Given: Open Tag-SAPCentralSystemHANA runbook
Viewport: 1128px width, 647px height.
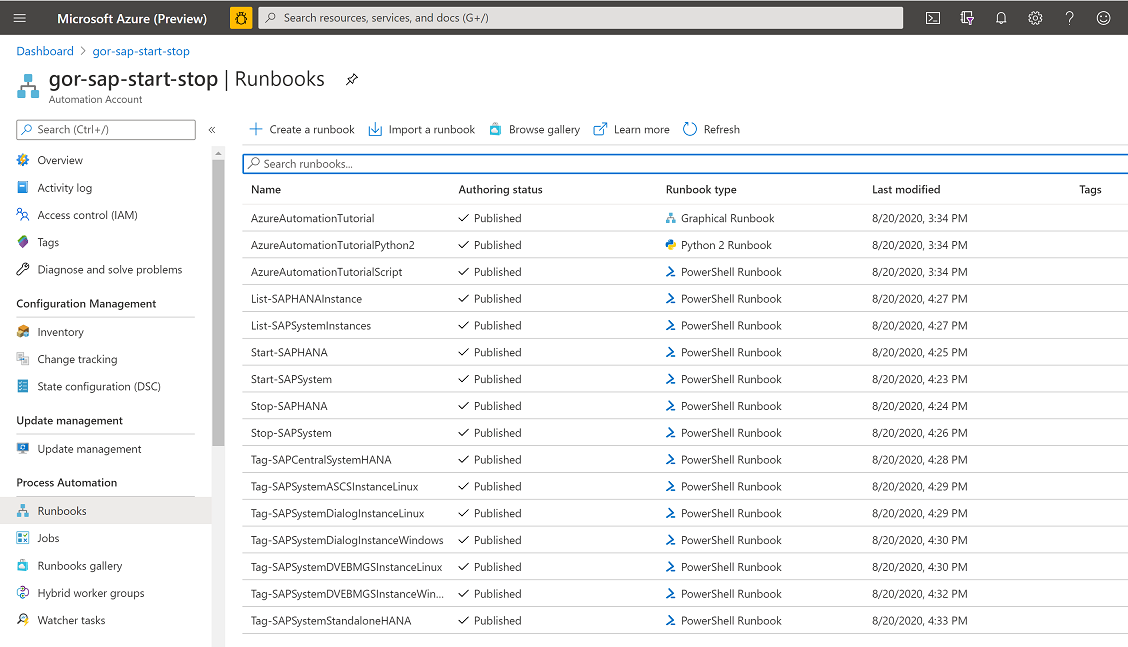Looking at the screenshot, I should pyautogui.click(x=321, y=460).
